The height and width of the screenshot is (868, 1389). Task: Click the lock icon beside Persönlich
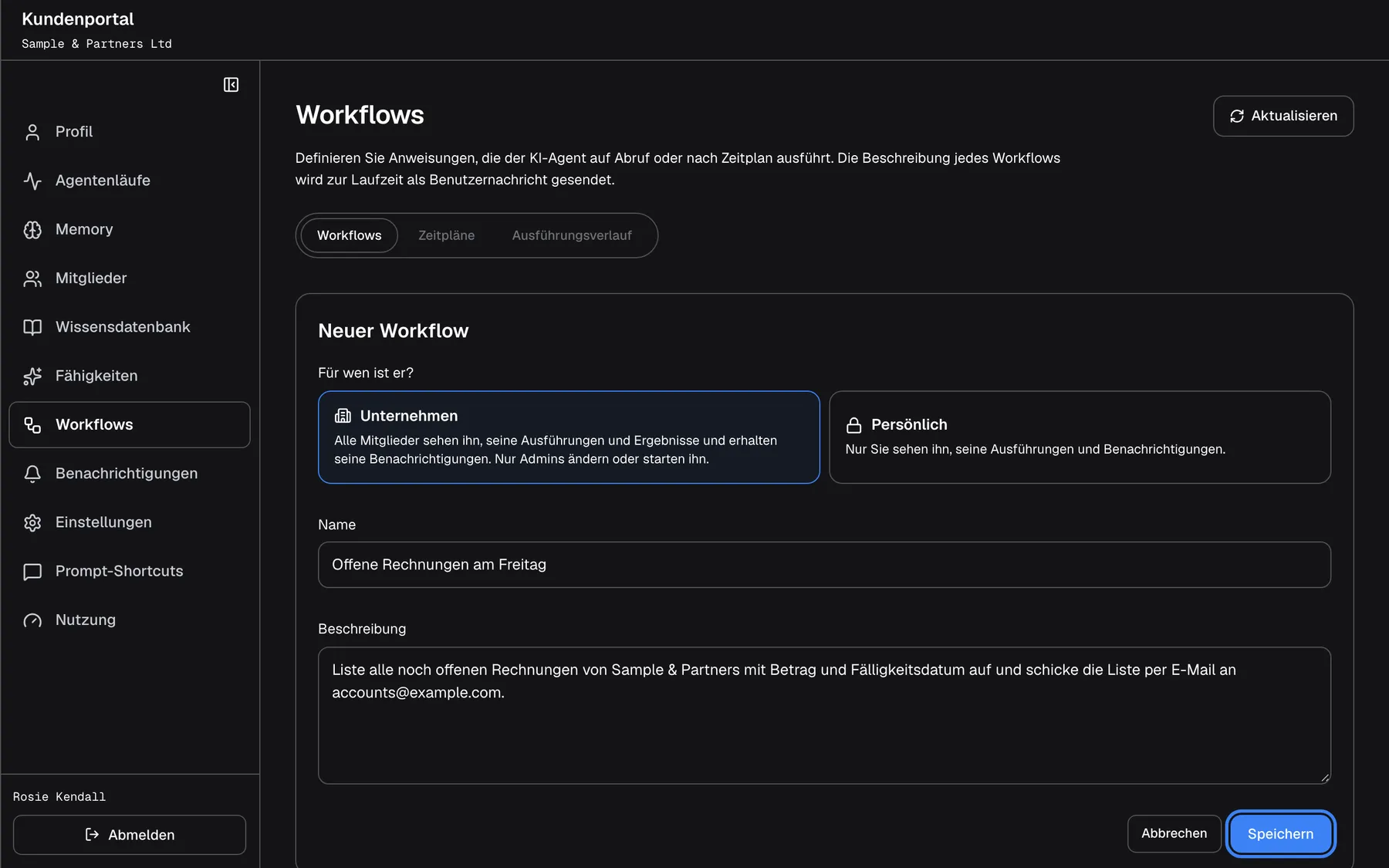(853, 425)
